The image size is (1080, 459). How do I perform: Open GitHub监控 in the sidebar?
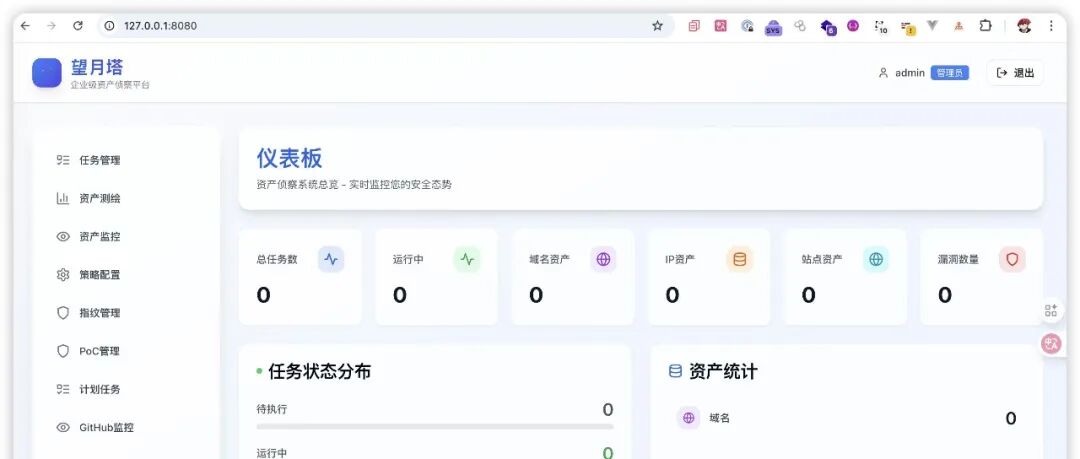(126, 427)
